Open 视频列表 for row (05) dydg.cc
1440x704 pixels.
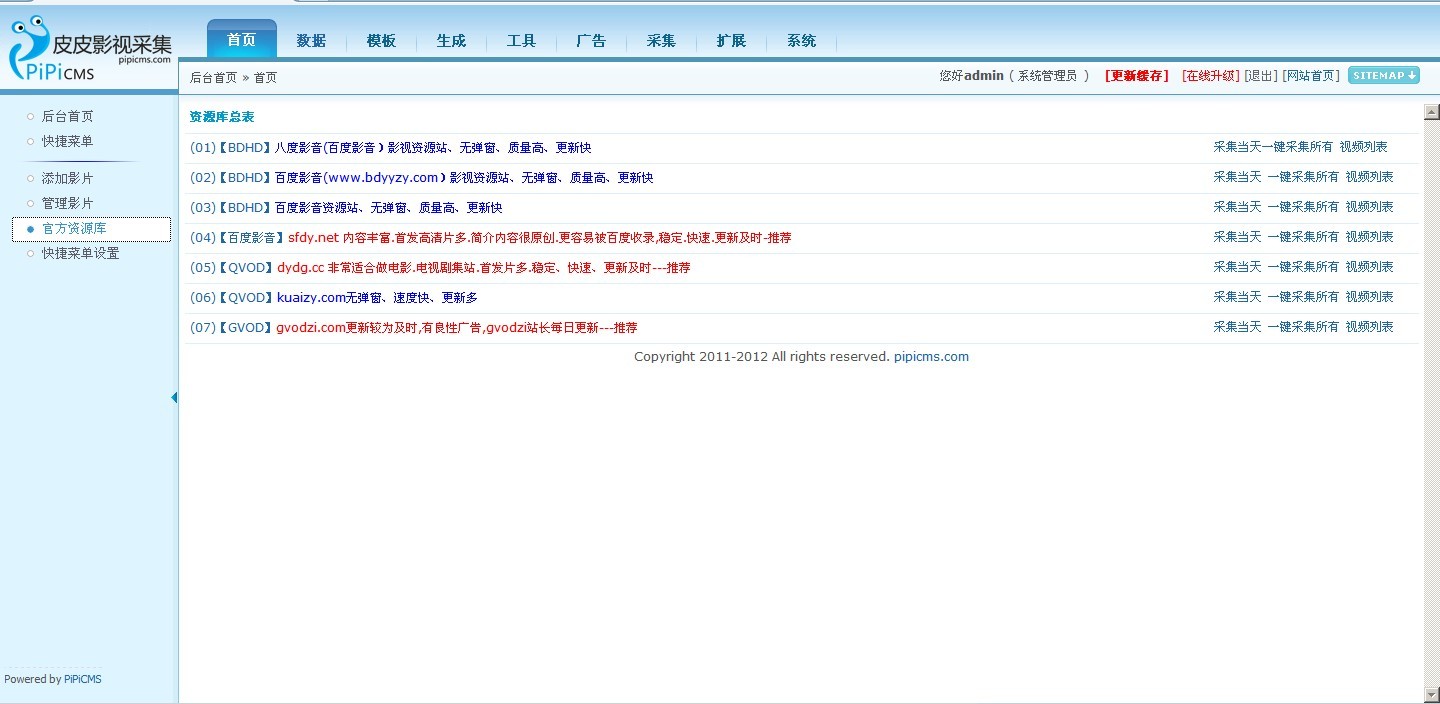pos(1369,267)
